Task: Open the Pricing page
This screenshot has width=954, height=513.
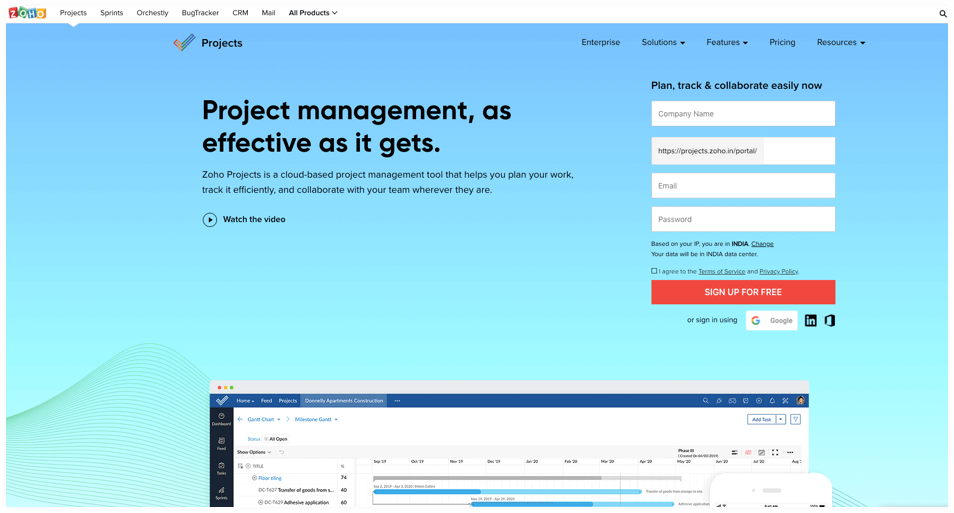Action: (x=782, y=43)
